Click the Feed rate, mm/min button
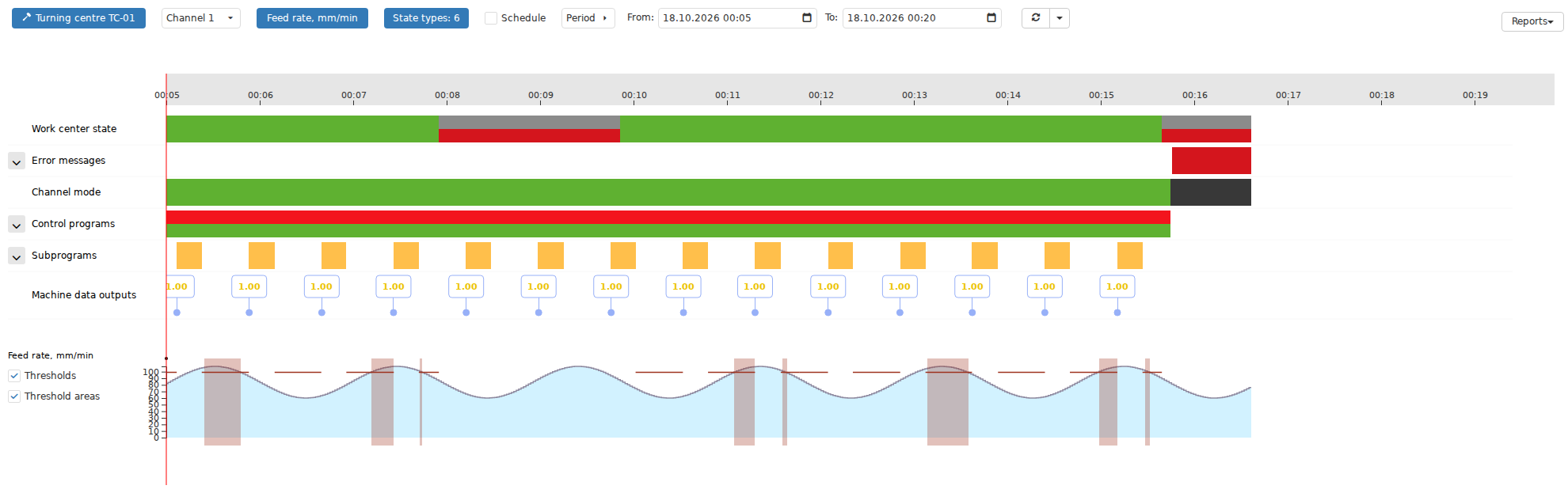 coord(312,18)
